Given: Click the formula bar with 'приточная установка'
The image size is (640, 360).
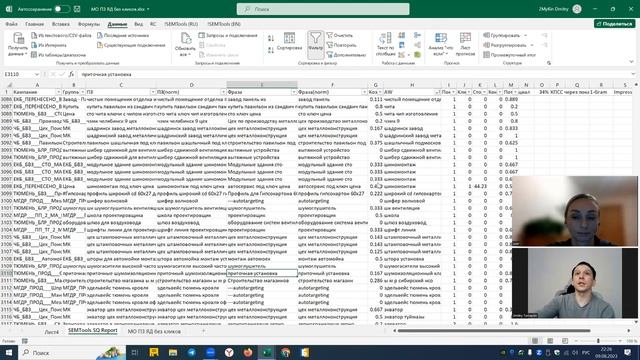Looking at the screenshot, I should [x=354, y=74].
